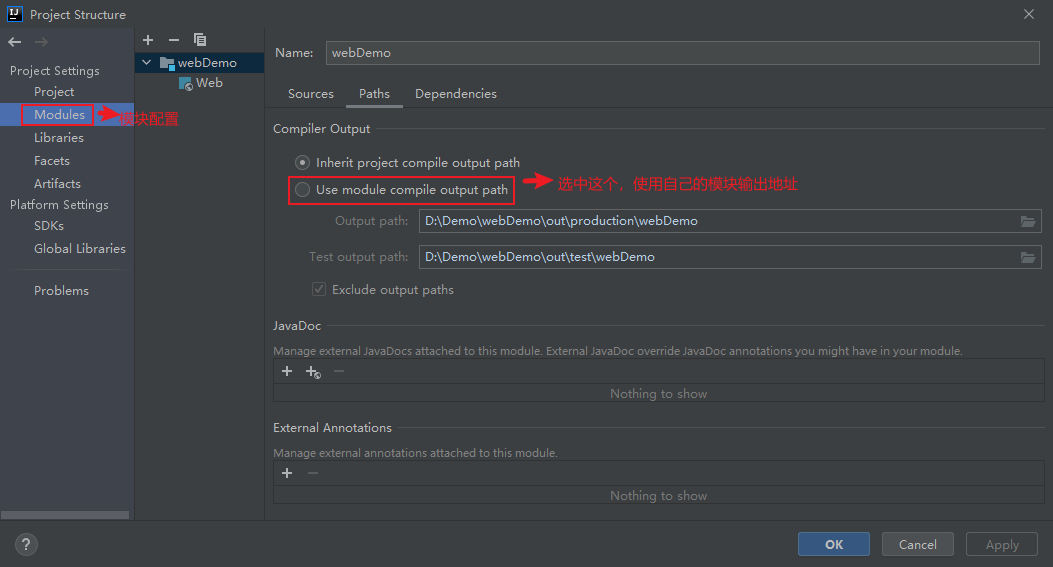Open help with question mark icon
1053x567 pixels.
[26, 545]
